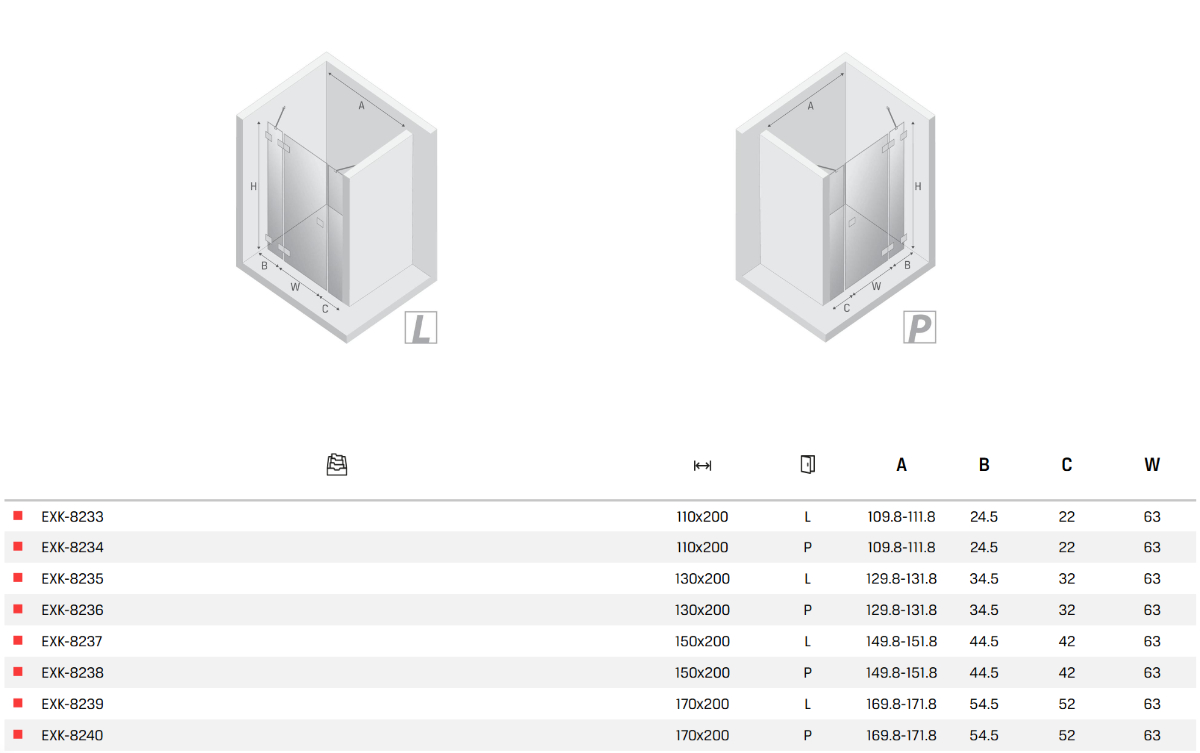Click the EXK-8239 model number

pyautogui.click(x=72, y=704)
